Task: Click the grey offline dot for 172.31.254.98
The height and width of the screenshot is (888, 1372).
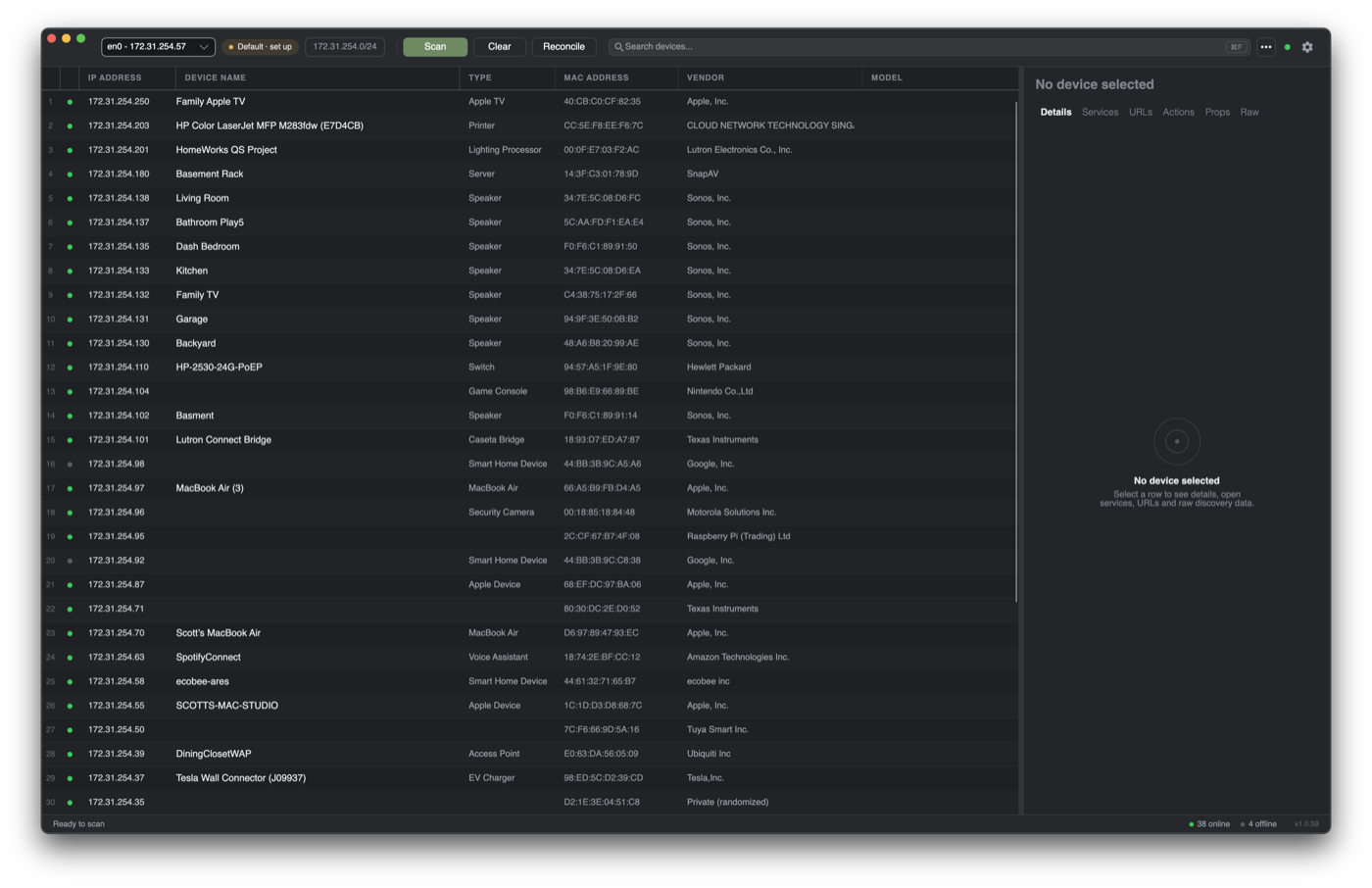Action: [70, 465]
